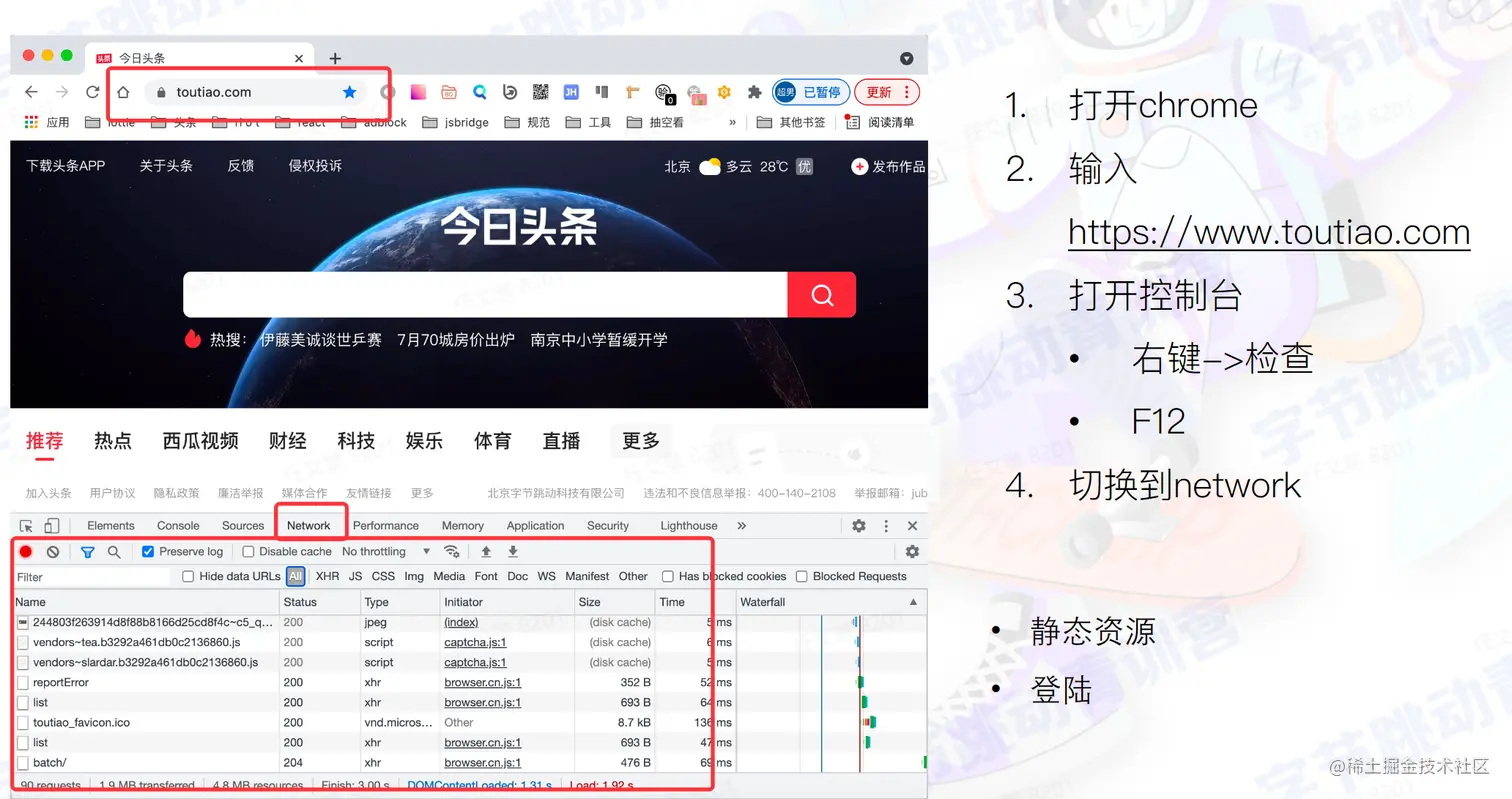Image resolution: width=1512 pixels, height=799 pixels.
Task: Click the 更新 update button in Chrome
Action: [x=887, y=92]
